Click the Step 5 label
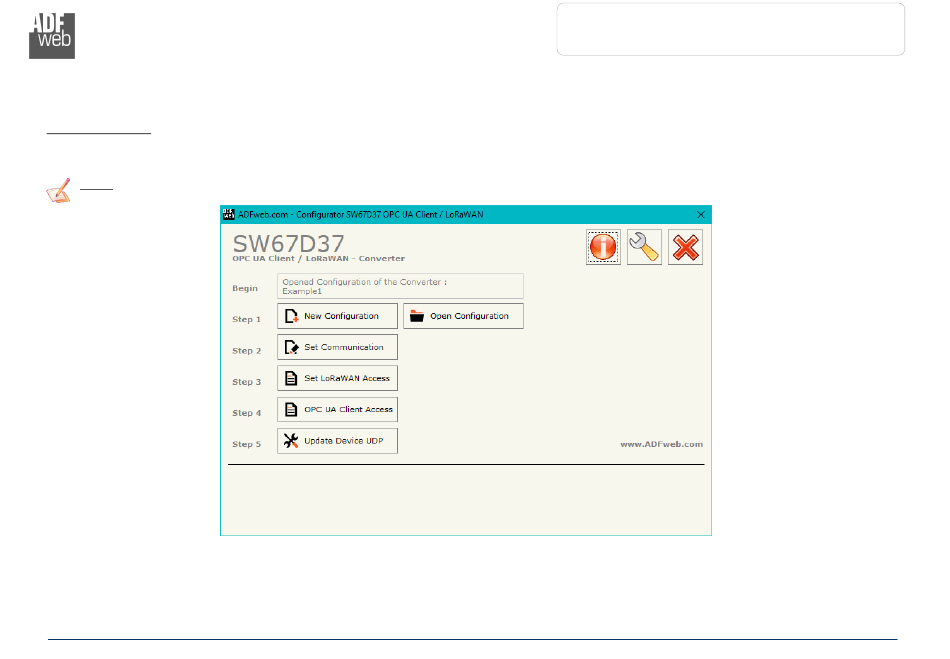 [247, 444]
